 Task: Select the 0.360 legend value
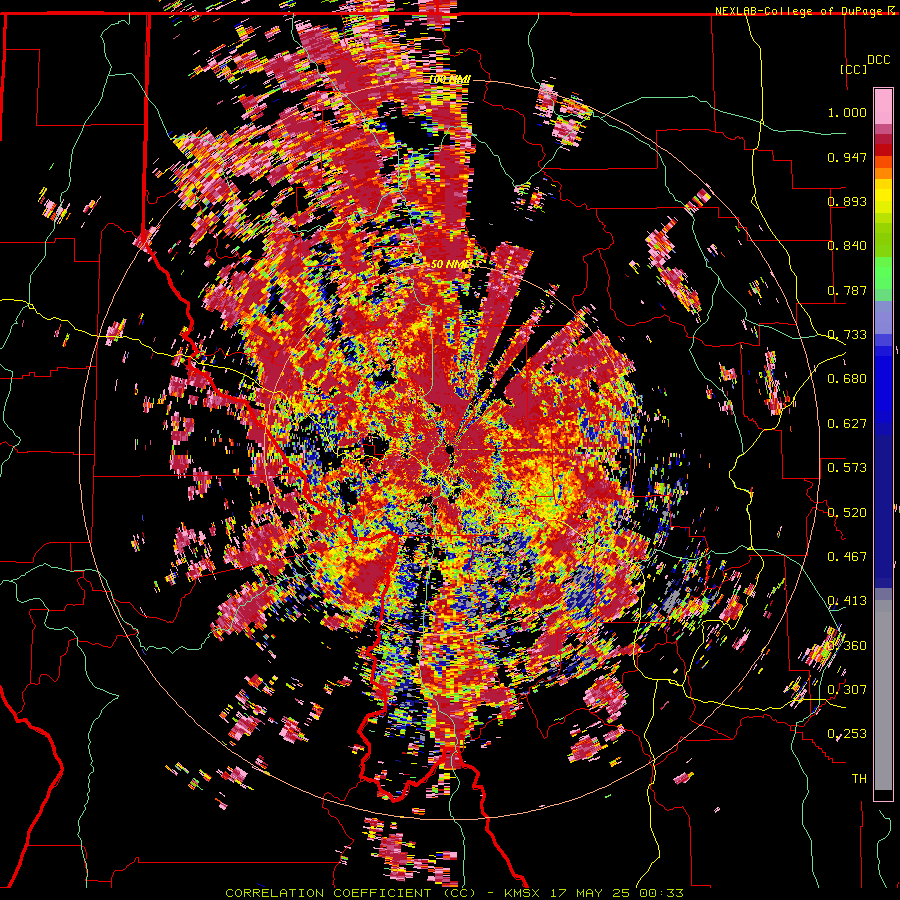click(847, 646)
